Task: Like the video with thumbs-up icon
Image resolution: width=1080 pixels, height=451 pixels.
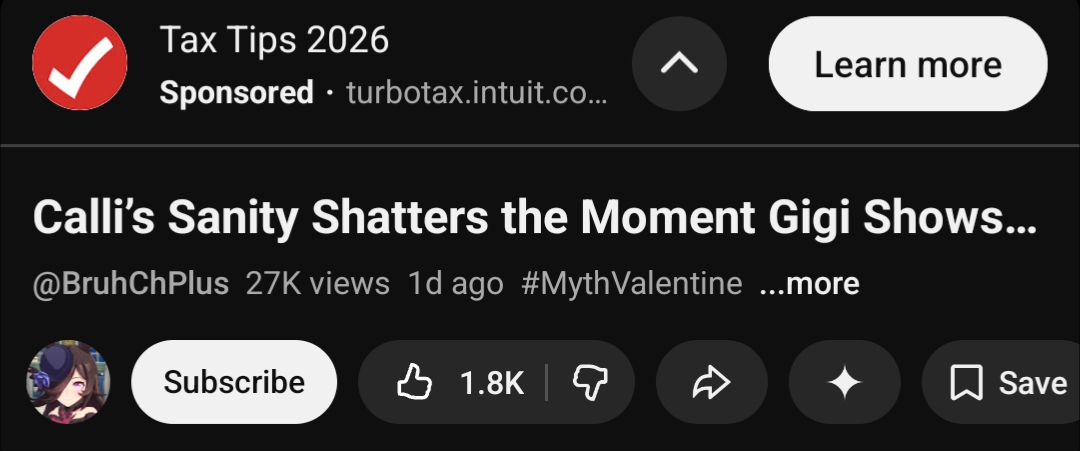Action: coord(413,382)
